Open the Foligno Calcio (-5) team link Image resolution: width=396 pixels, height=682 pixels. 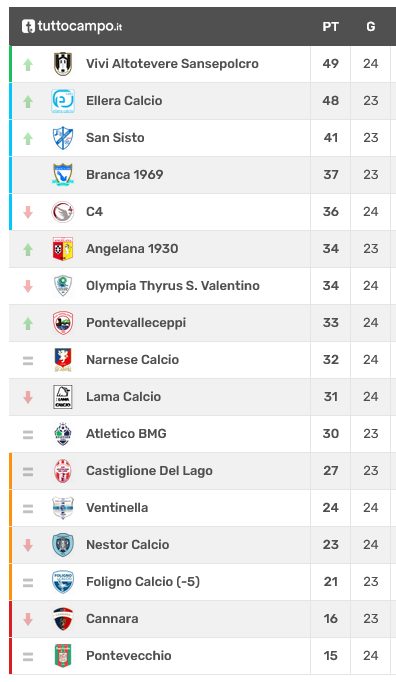[x=143, y=582]
